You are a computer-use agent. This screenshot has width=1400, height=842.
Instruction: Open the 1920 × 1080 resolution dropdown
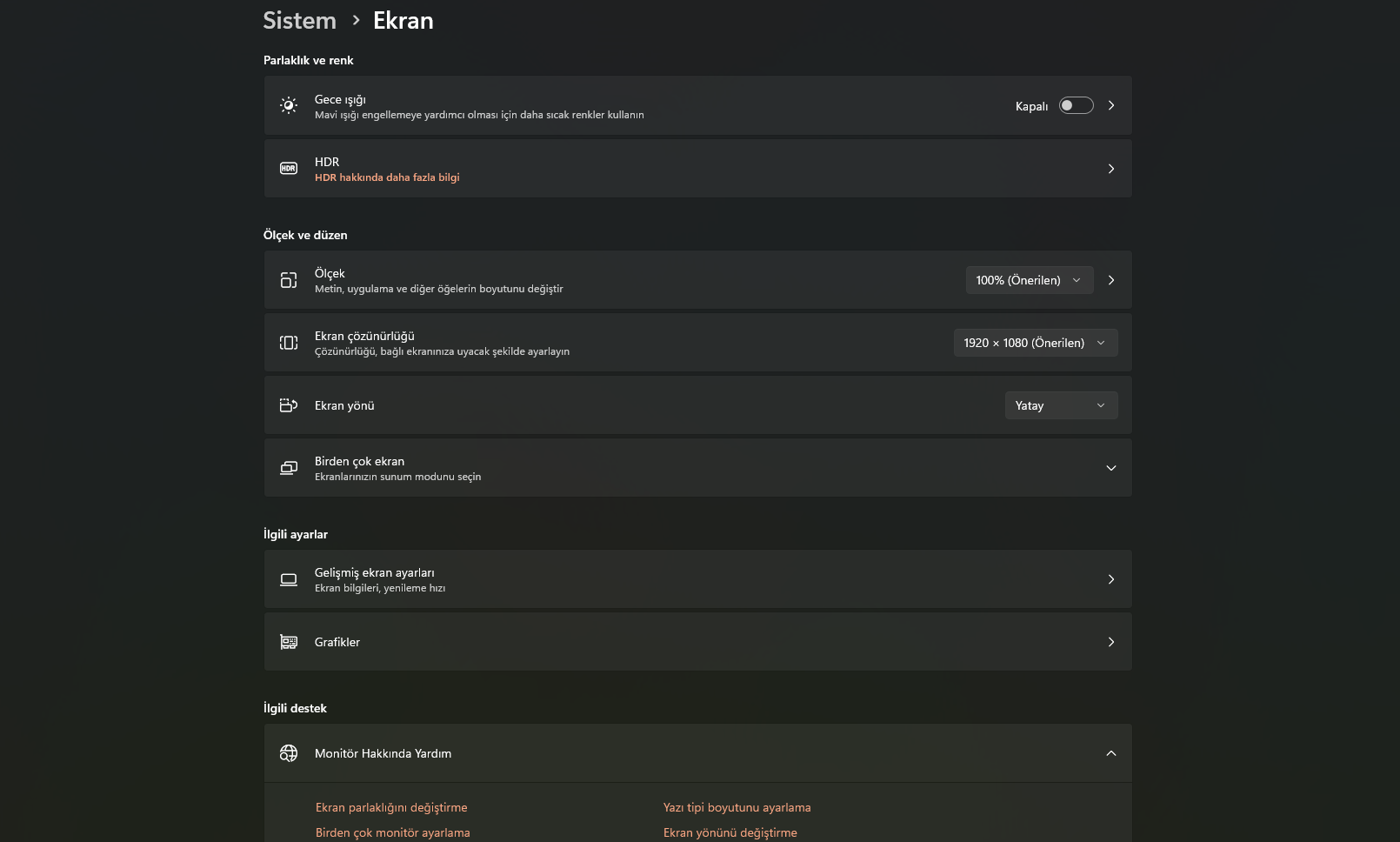click(x=1035, y=343)
